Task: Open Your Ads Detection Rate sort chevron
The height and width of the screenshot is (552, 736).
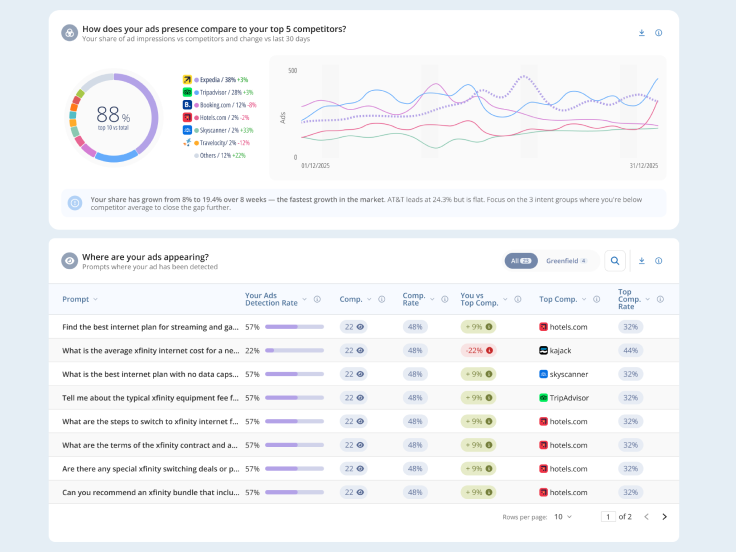Action: (x=305, y=299)
